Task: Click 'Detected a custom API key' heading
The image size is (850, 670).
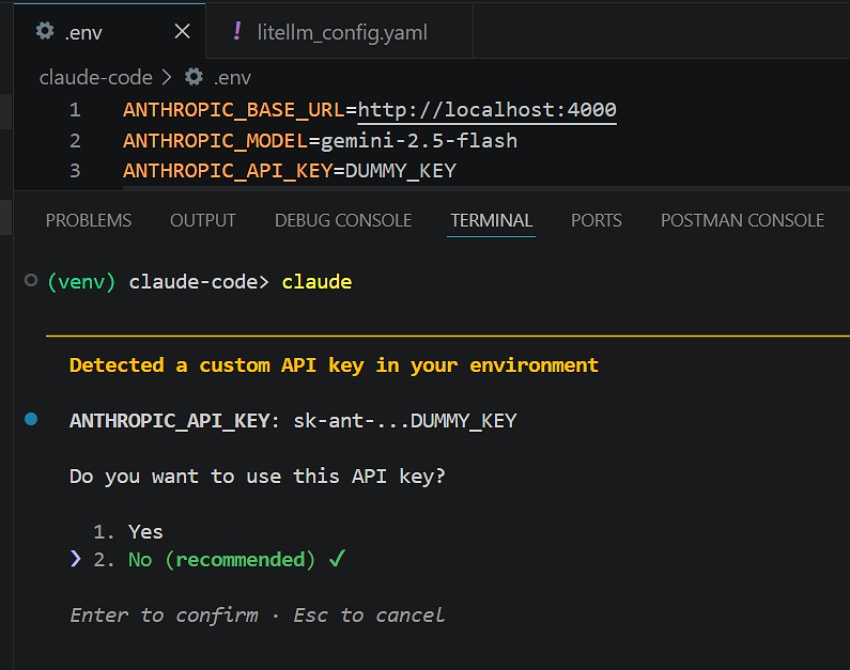Action: coord(334,365)
